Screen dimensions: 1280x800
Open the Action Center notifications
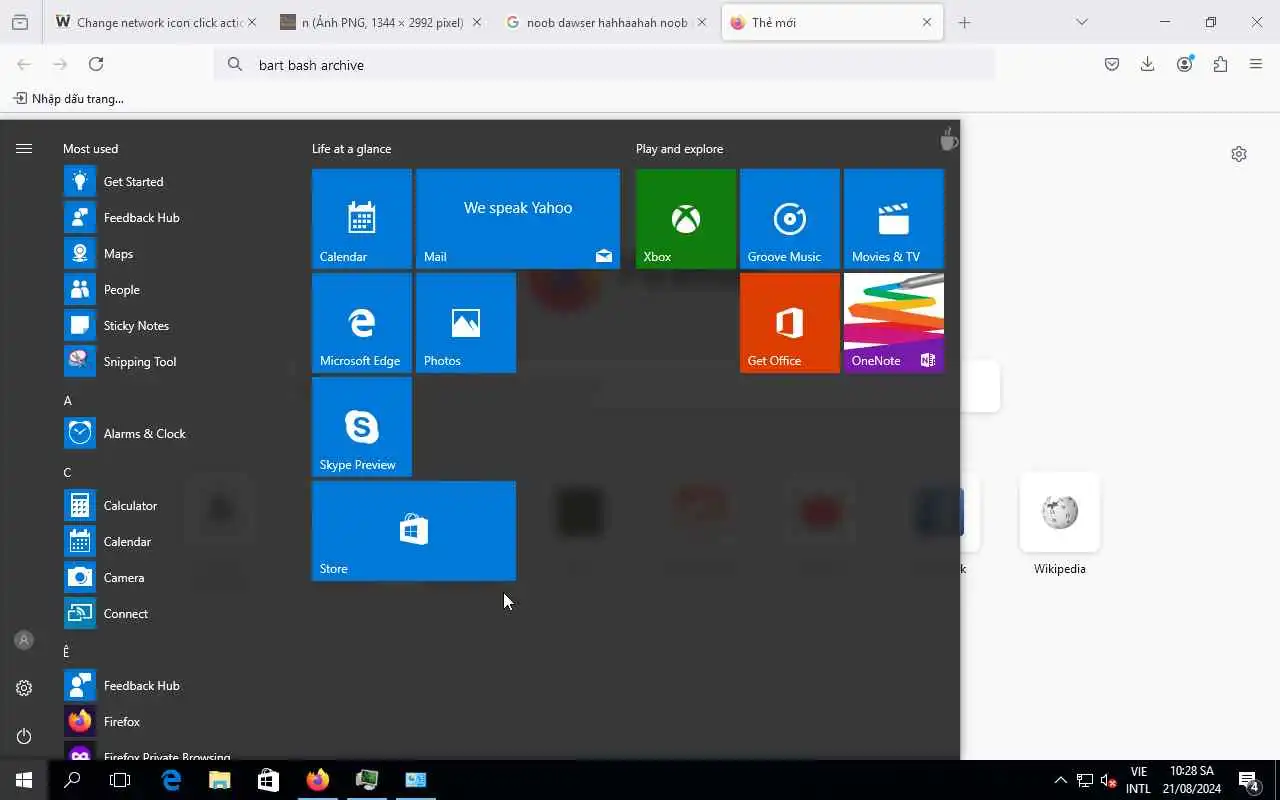1248,780
